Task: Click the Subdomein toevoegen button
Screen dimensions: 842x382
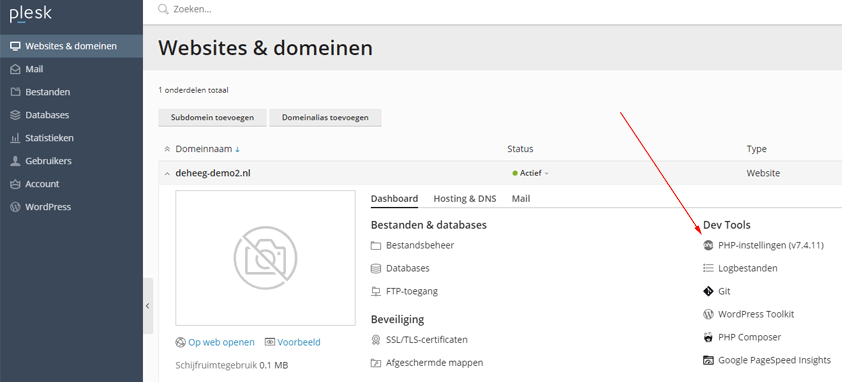Action: 212,118
